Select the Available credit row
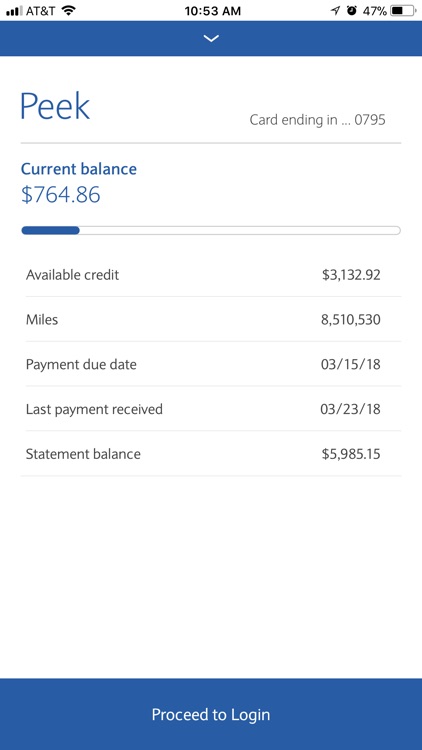Screen dimensions: 422x750 [211, 275]
